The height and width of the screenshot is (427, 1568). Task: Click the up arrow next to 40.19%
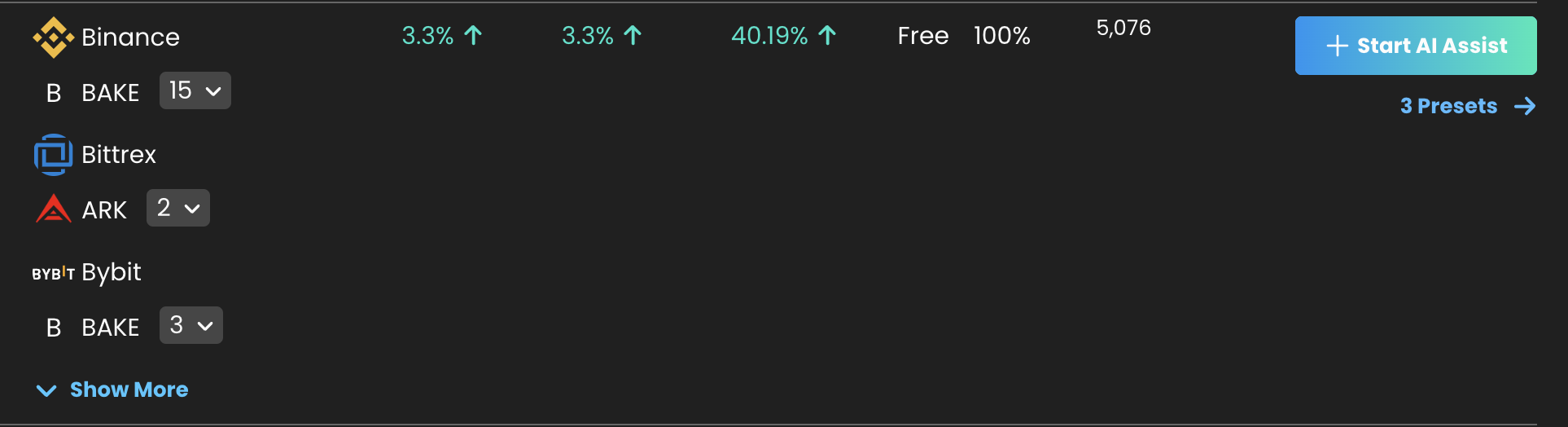(x=827, y=36)
